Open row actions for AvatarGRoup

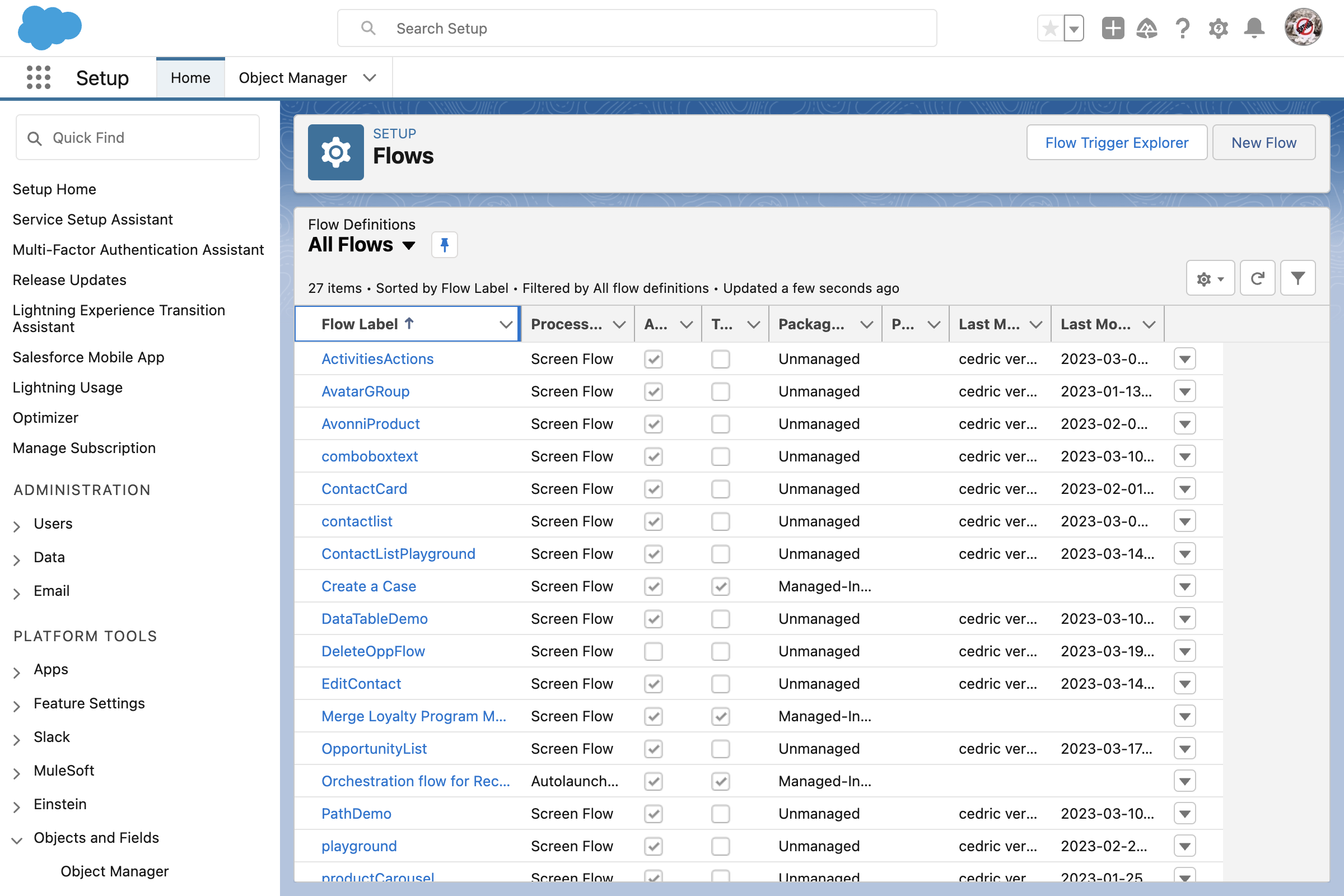1184,391
